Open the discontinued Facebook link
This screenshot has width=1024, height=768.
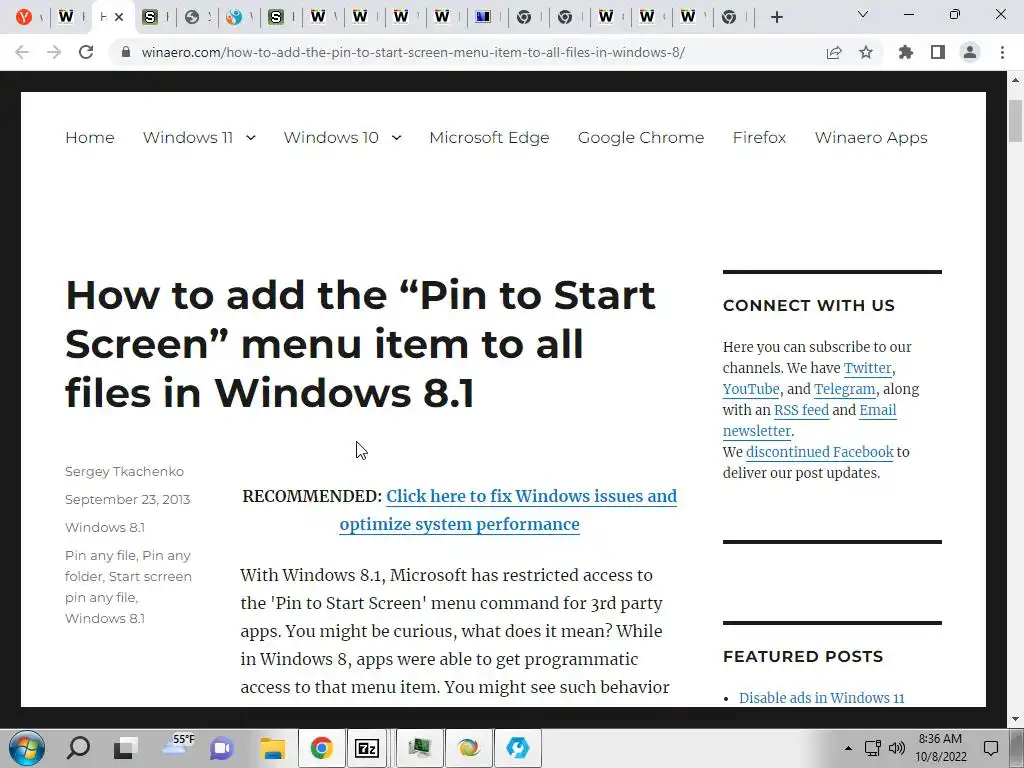click(820, 452)
